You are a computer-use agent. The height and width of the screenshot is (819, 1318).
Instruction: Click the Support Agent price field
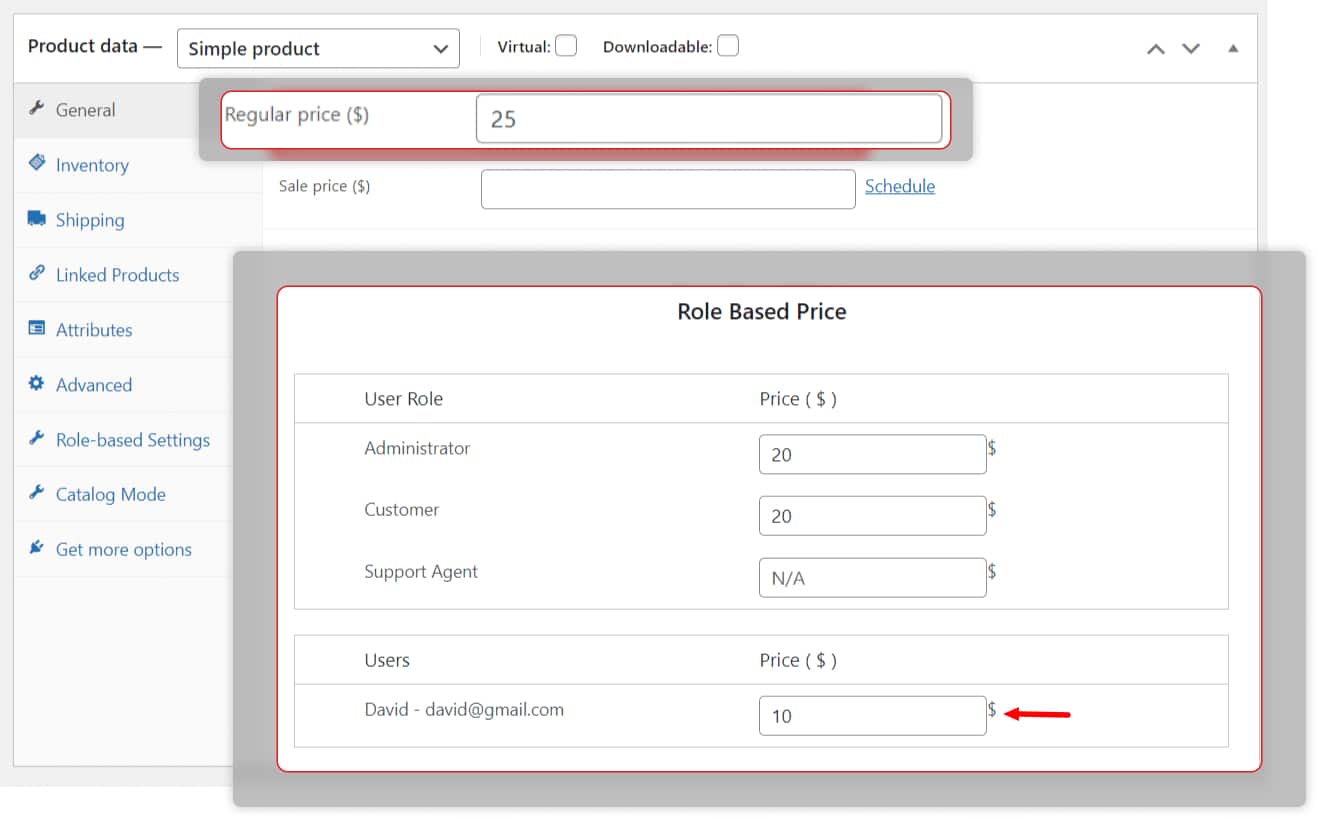point(872,578)
